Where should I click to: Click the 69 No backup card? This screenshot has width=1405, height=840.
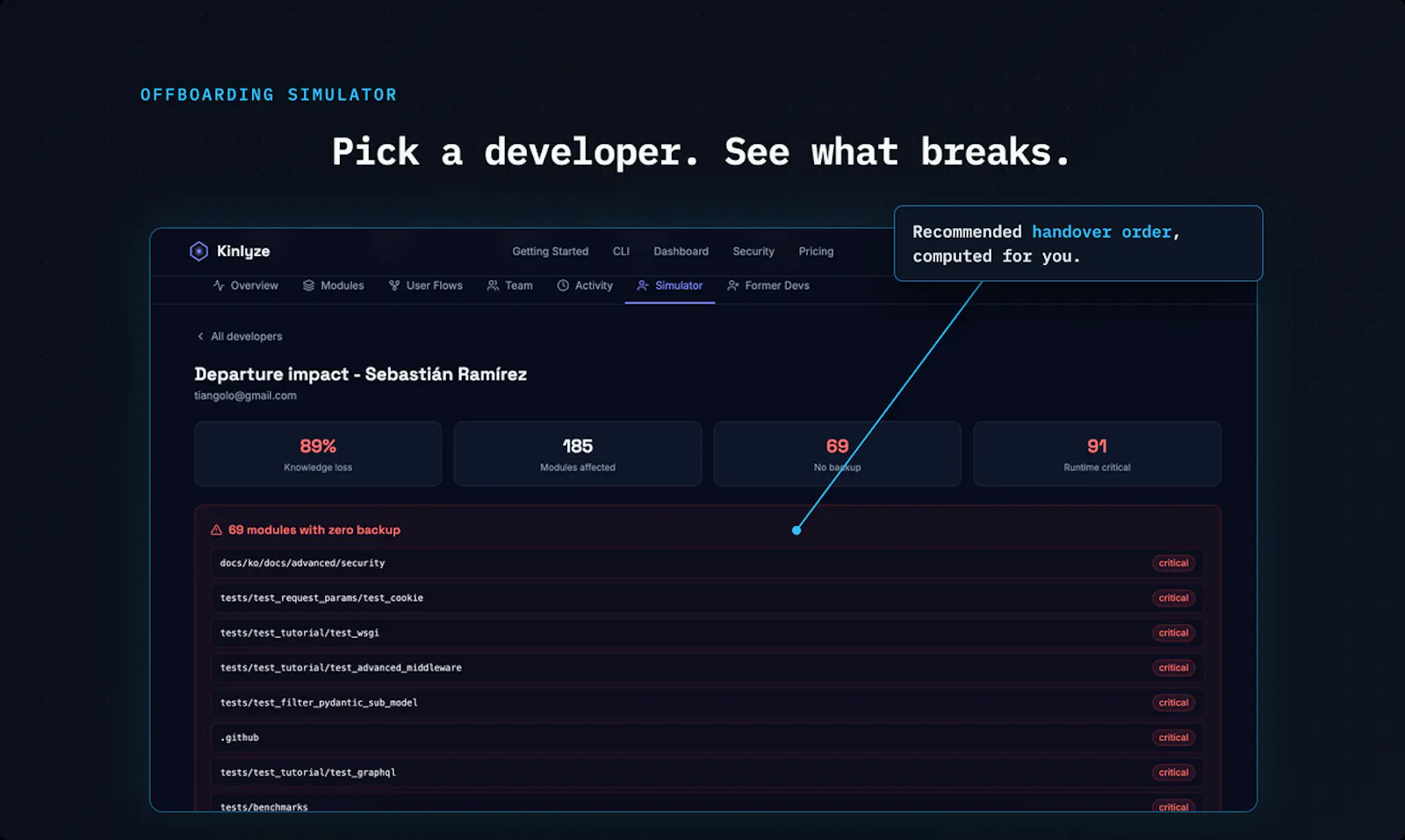coord(837,454)
